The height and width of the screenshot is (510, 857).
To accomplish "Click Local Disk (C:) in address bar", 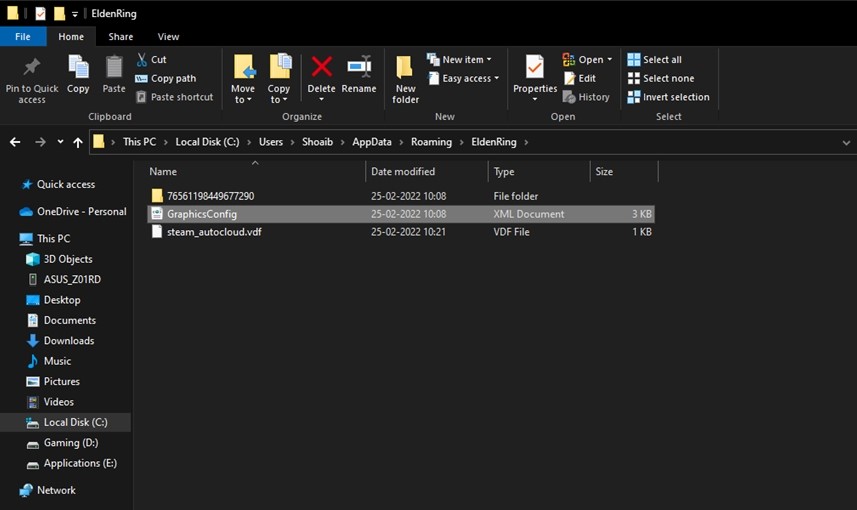I will [207, 142].
